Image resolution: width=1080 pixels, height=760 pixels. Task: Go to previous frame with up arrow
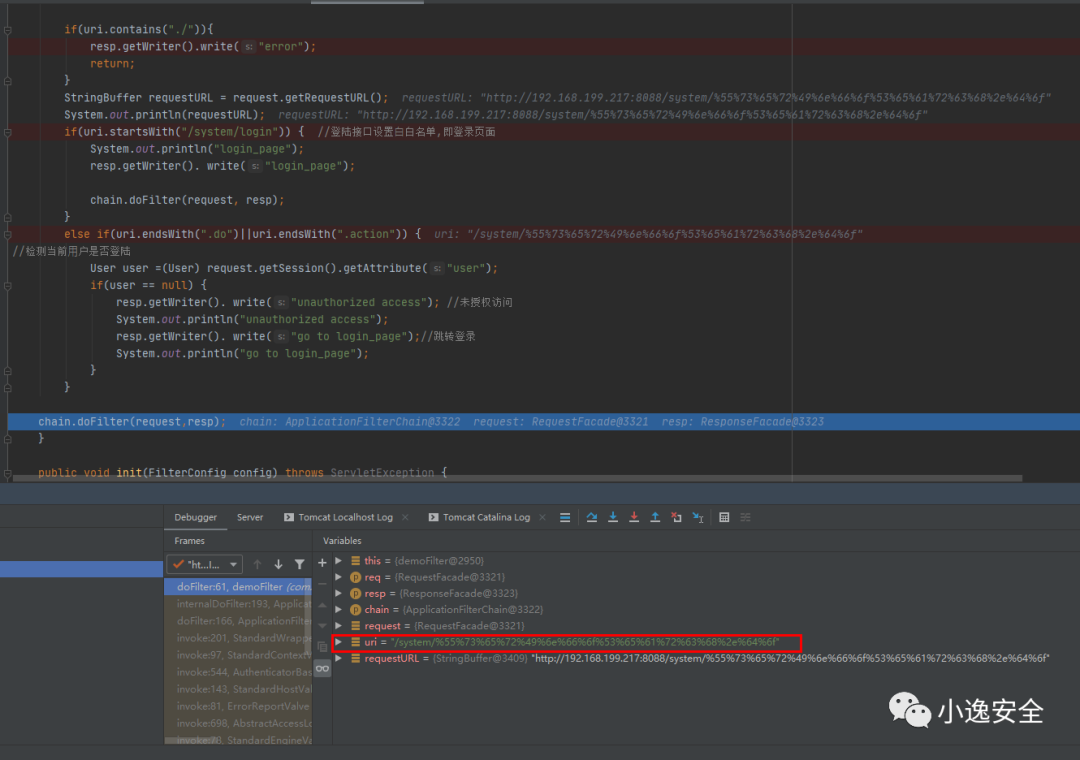click(x=258, y=564)
